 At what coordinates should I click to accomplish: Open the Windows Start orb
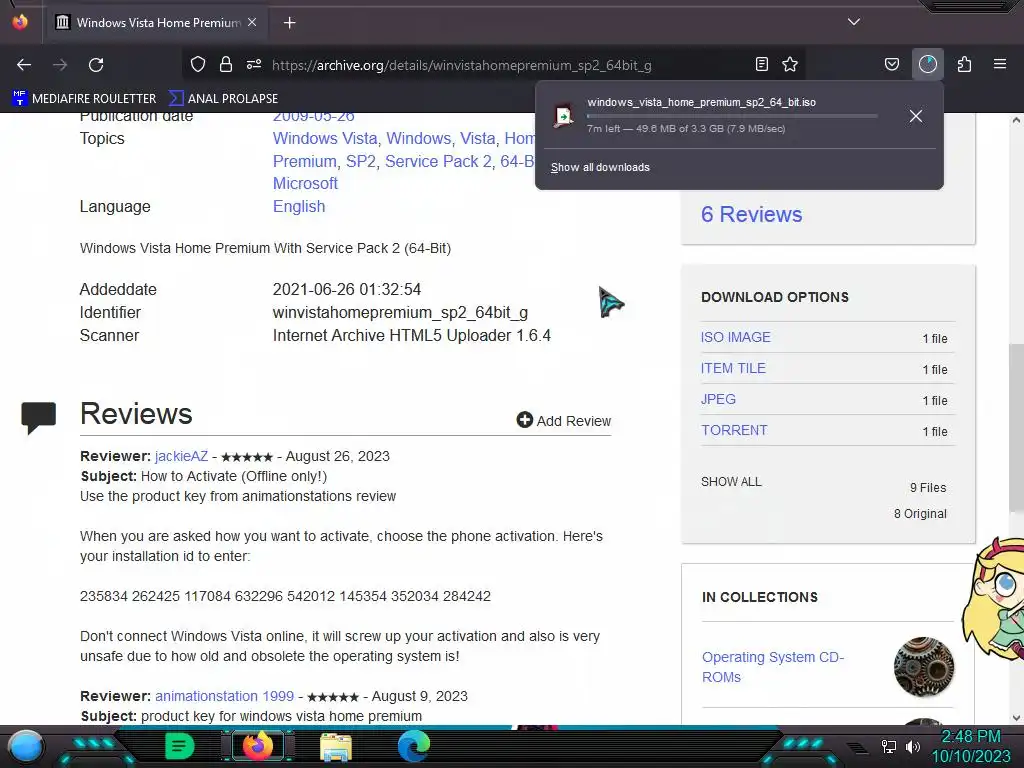27,747
